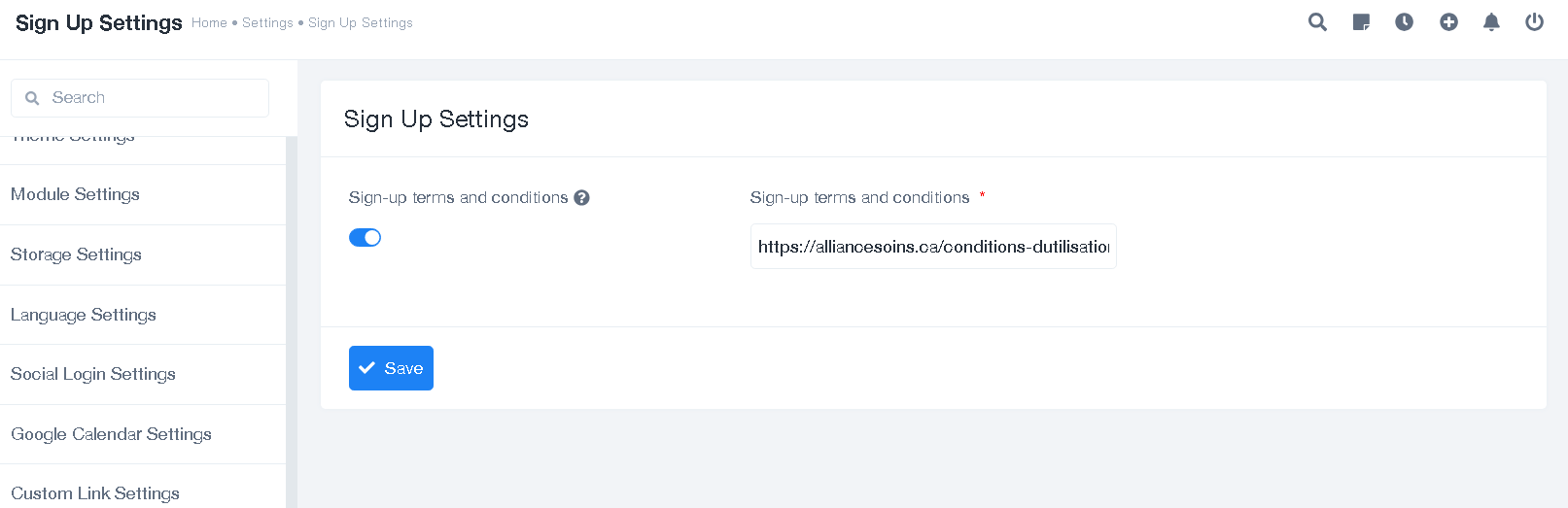Click help icon beside Sign-up terms label
Screen dimensions: 1568x508
tap(581, 197)
